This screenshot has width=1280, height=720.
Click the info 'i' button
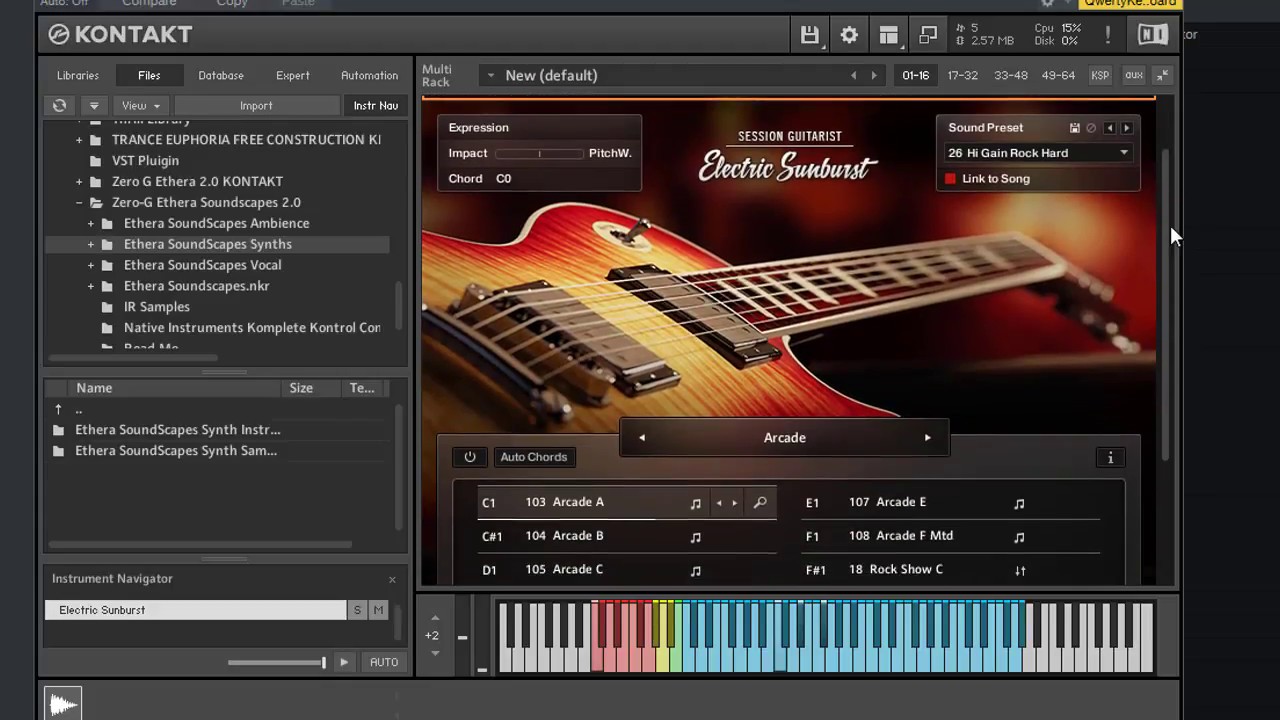[x=1110, y=457]
